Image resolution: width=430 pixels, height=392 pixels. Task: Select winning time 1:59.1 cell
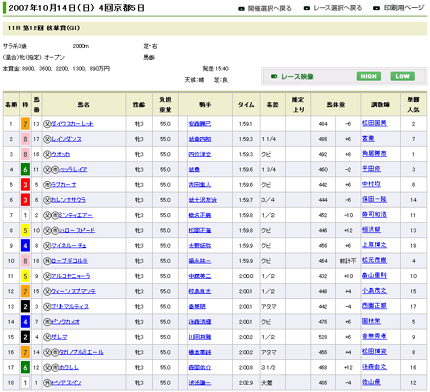point(246,124)
